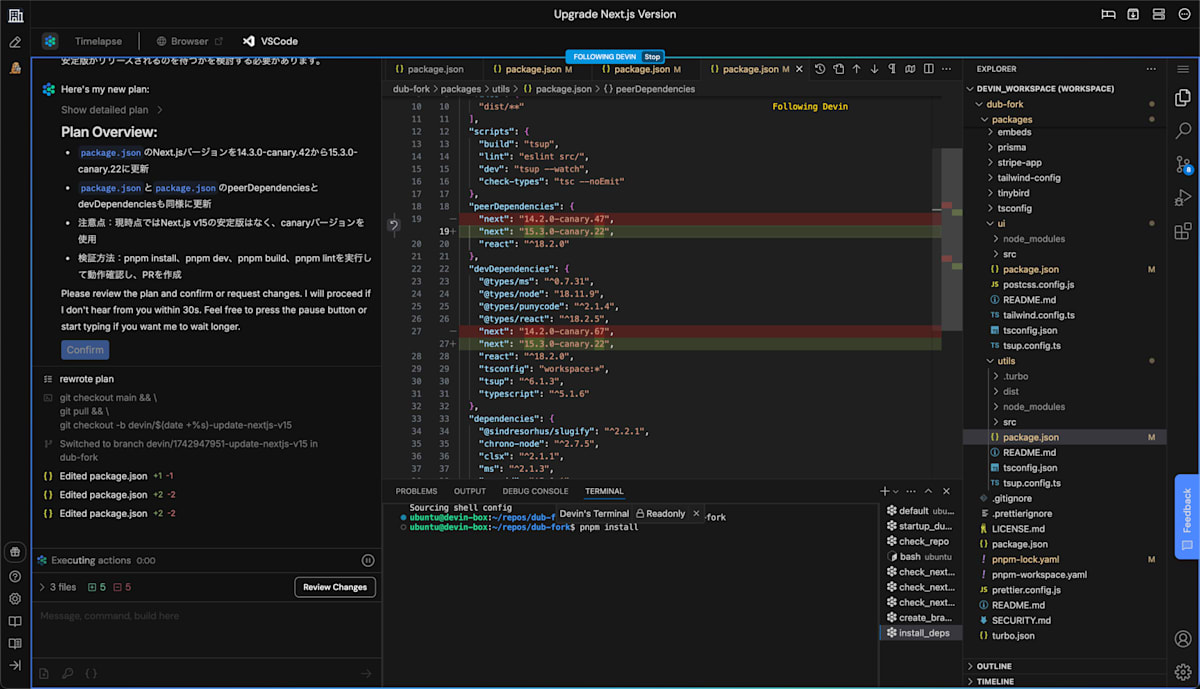Screen dimensions: 1200x689
Task: Stop following Devin
Action: (652, 57)
